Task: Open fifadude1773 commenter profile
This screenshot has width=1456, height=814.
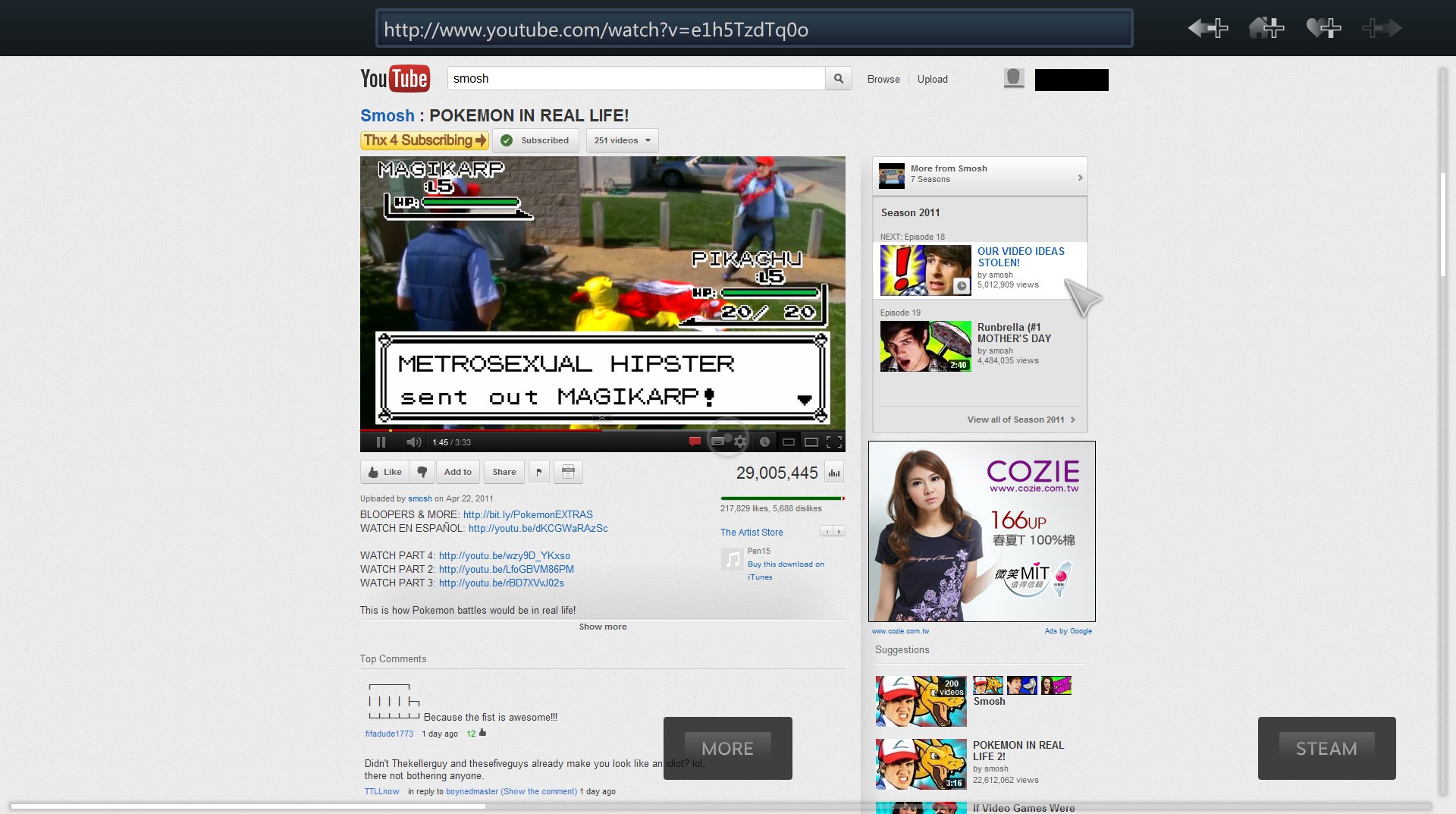Action: coord(389,734)
